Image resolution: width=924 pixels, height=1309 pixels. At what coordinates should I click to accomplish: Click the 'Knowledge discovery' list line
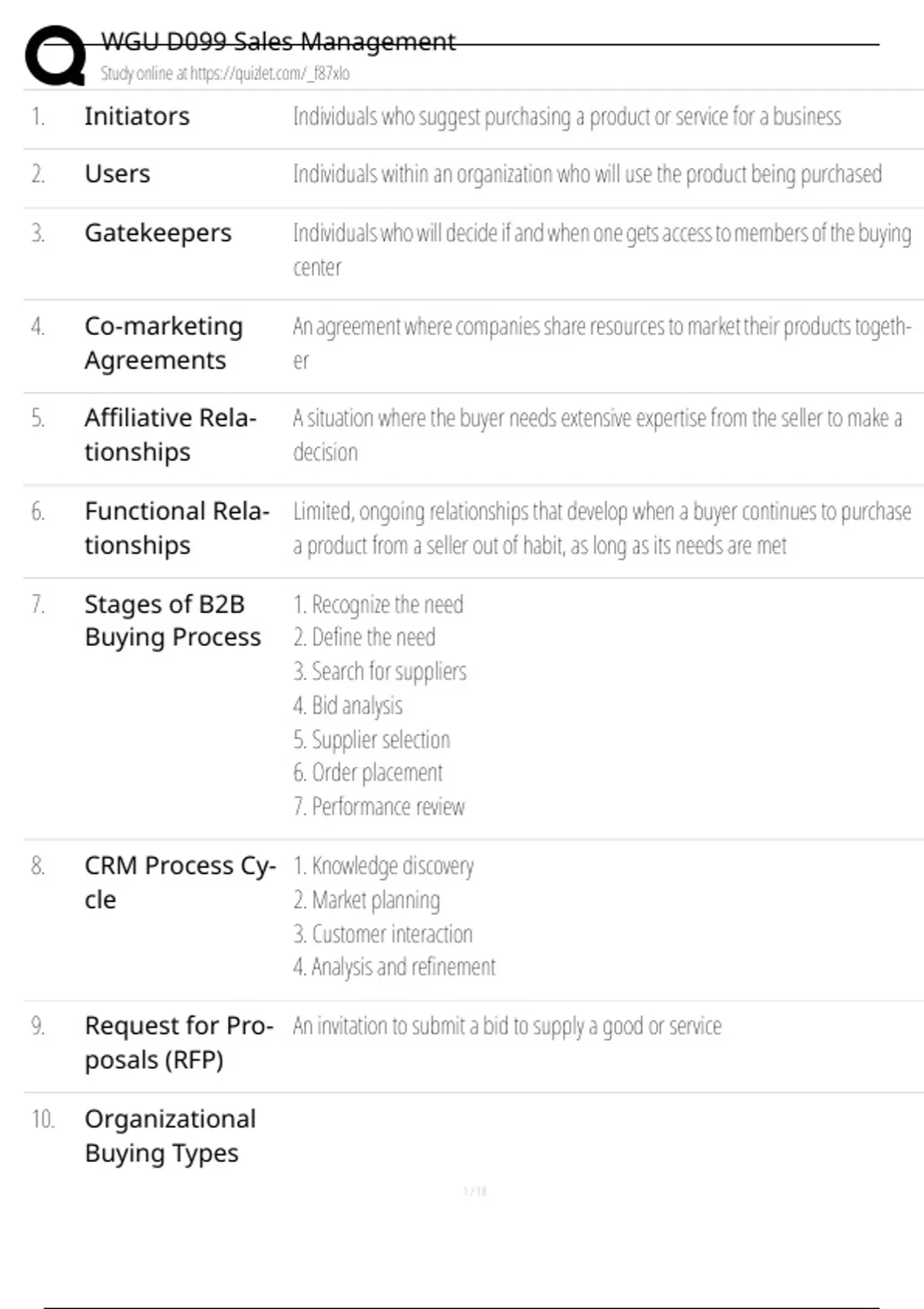(x=383, y=866)
